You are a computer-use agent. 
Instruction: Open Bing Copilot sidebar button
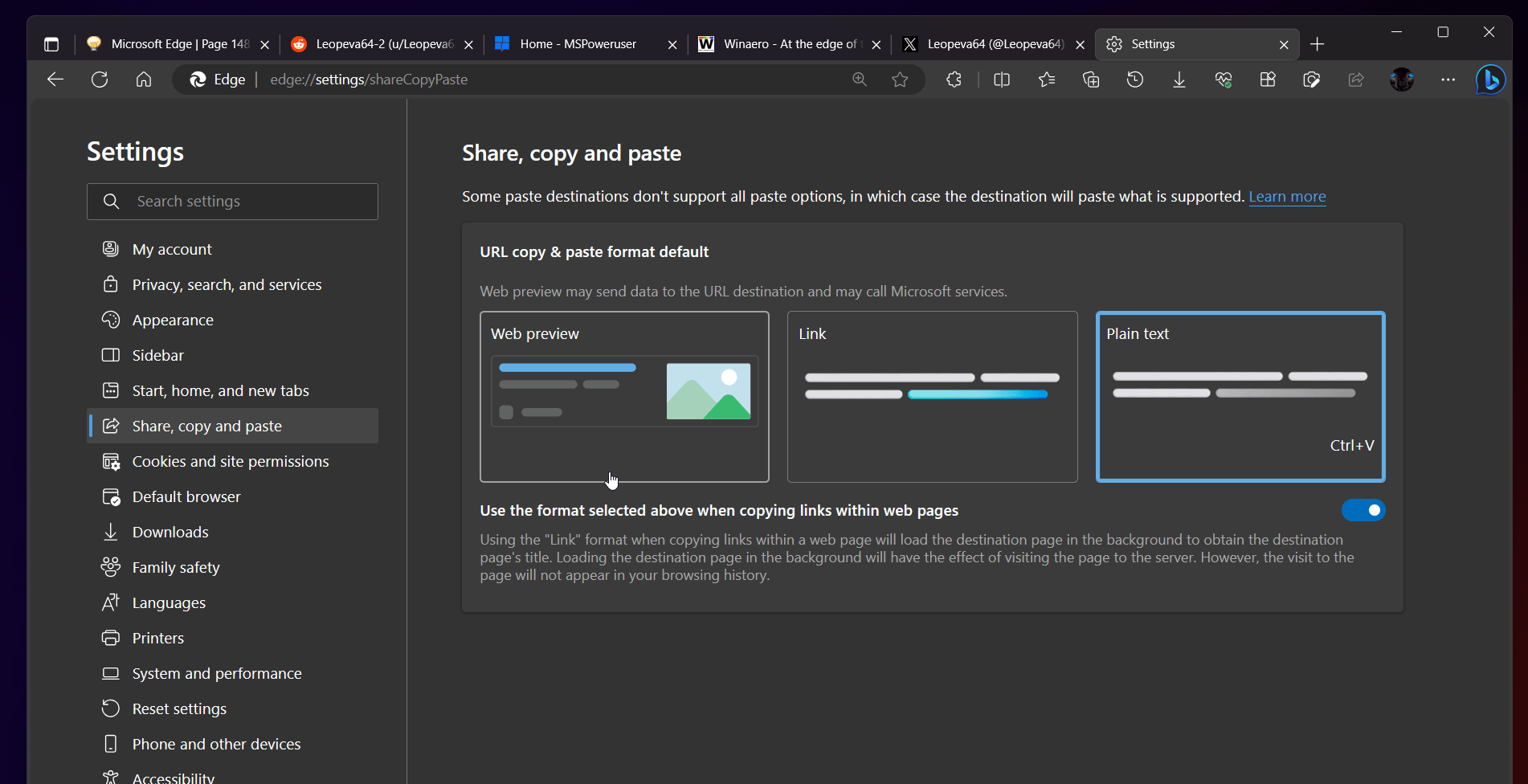[1491, 80]
